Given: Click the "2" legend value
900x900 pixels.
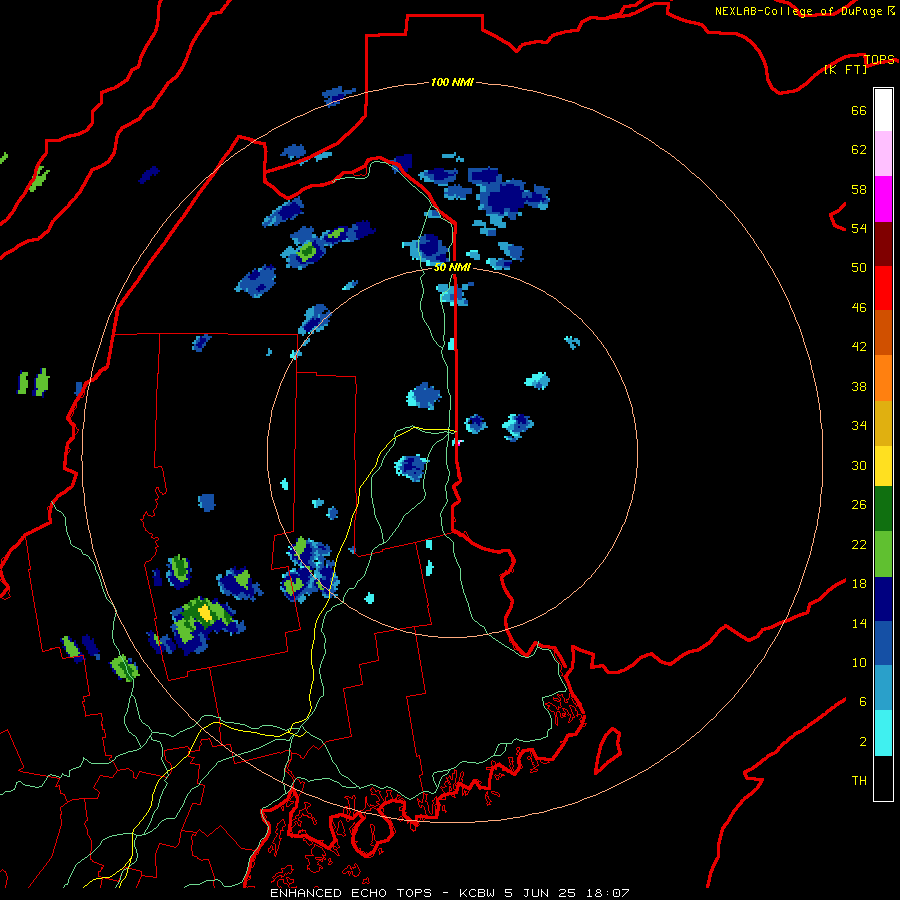Looking at the screenshot, I should pos(863,742).
